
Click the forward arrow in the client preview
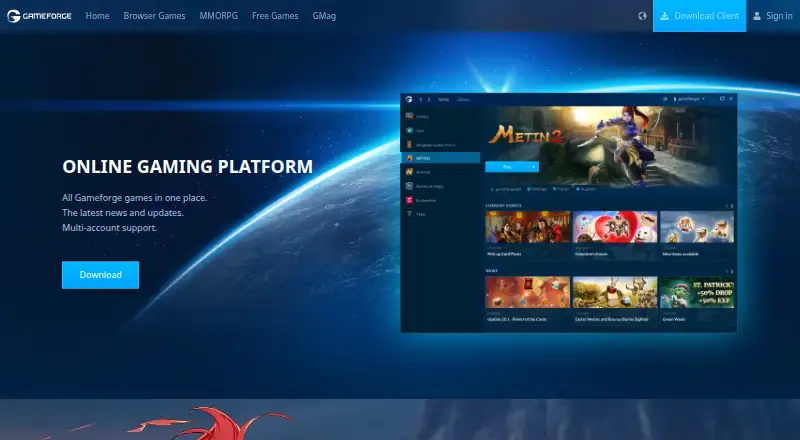pyautogui.click(x=429, y=100)
